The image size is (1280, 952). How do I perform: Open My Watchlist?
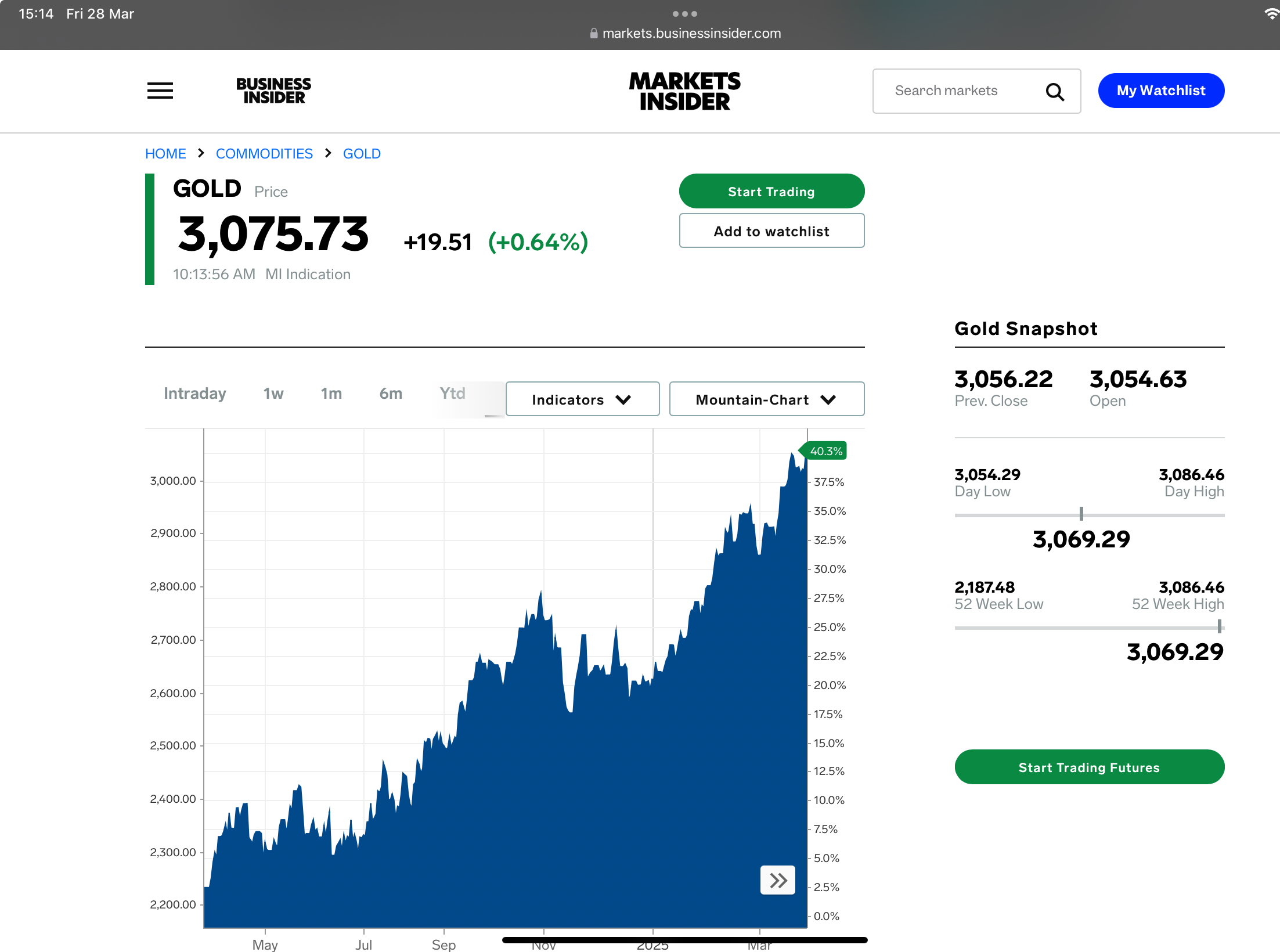pos(1161,91)
